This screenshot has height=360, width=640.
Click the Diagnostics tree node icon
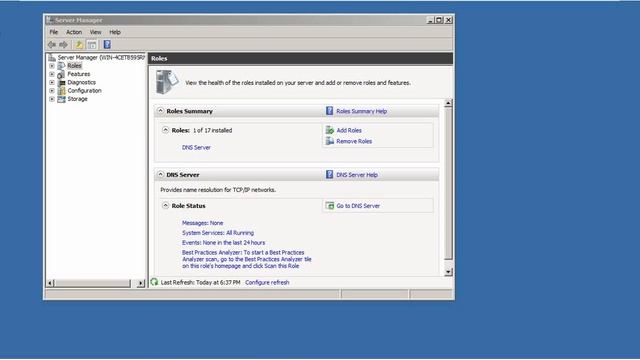[61, 82]
